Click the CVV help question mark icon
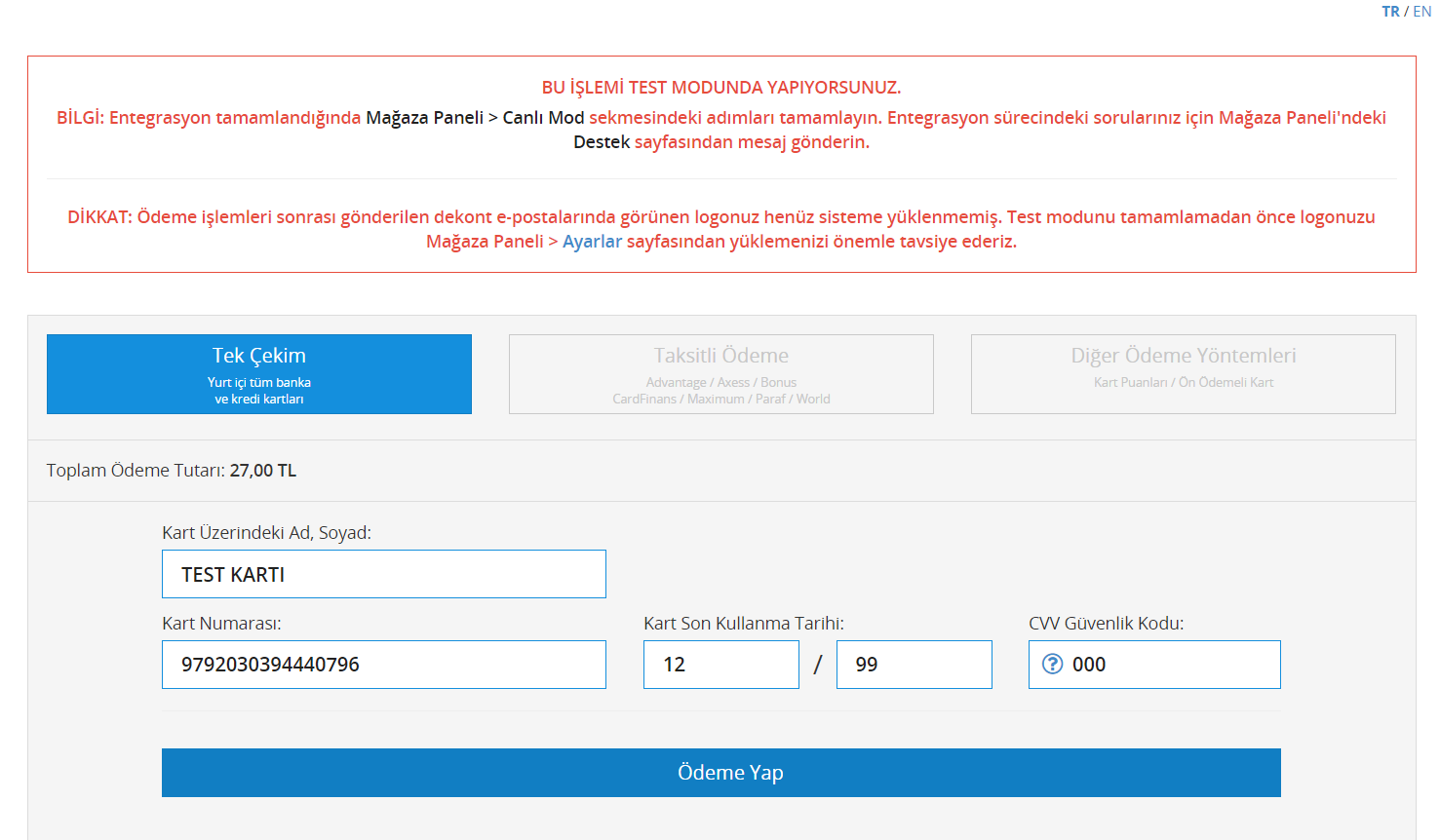This screenshot has height=840, width=1440. pyautogui.click(x=1052, y=664)
